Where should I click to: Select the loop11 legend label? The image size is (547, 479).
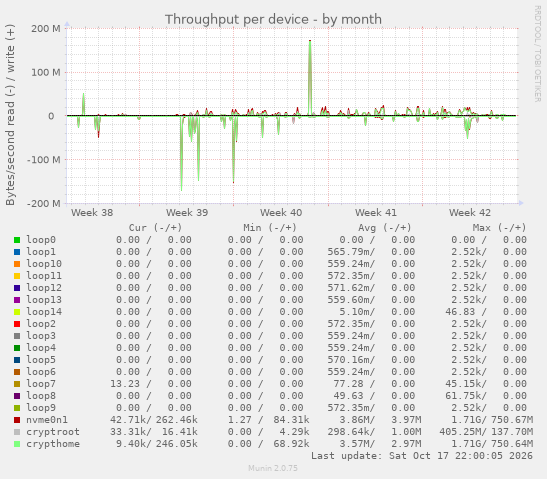coord(44,276)
